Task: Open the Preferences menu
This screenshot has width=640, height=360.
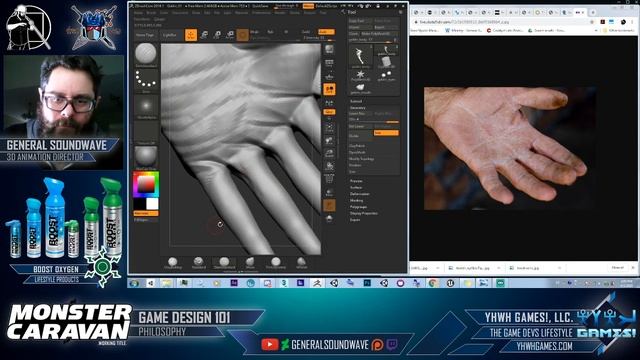Action: 261,13
